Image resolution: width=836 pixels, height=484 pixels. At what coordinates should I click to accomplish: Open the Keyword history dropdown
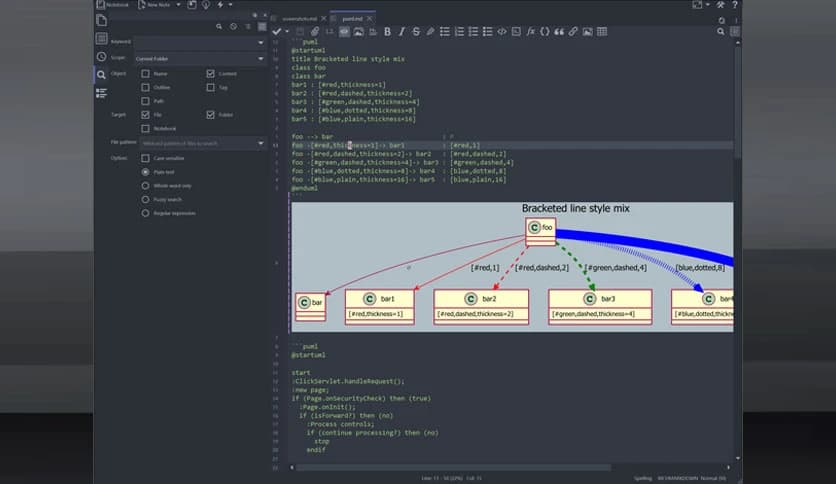pyautogui.click(x=261, y=42)
